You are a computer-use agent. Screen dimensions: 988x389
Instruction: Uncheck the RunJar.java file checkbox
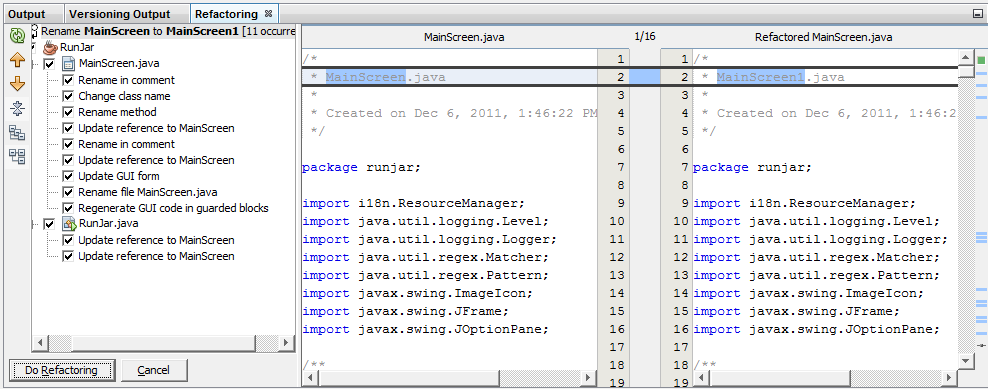(x=49, y=224)
